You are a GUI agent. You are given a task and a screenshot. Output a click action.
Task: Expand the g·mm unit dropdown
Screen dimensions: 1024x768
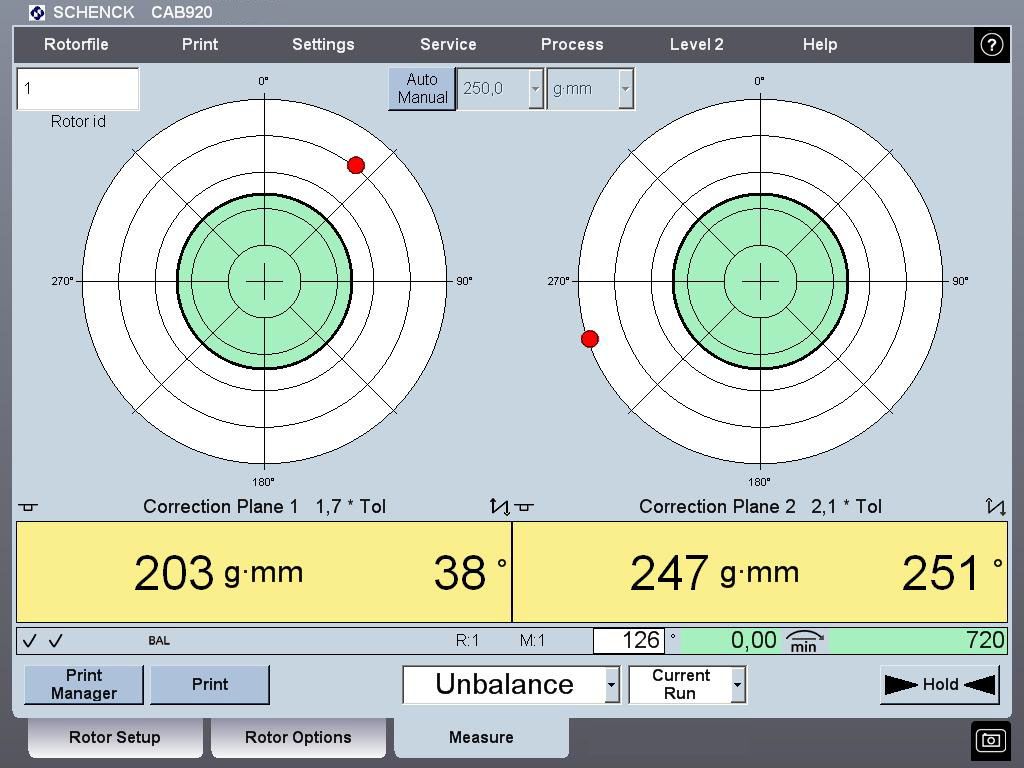(x=625, y=89)
